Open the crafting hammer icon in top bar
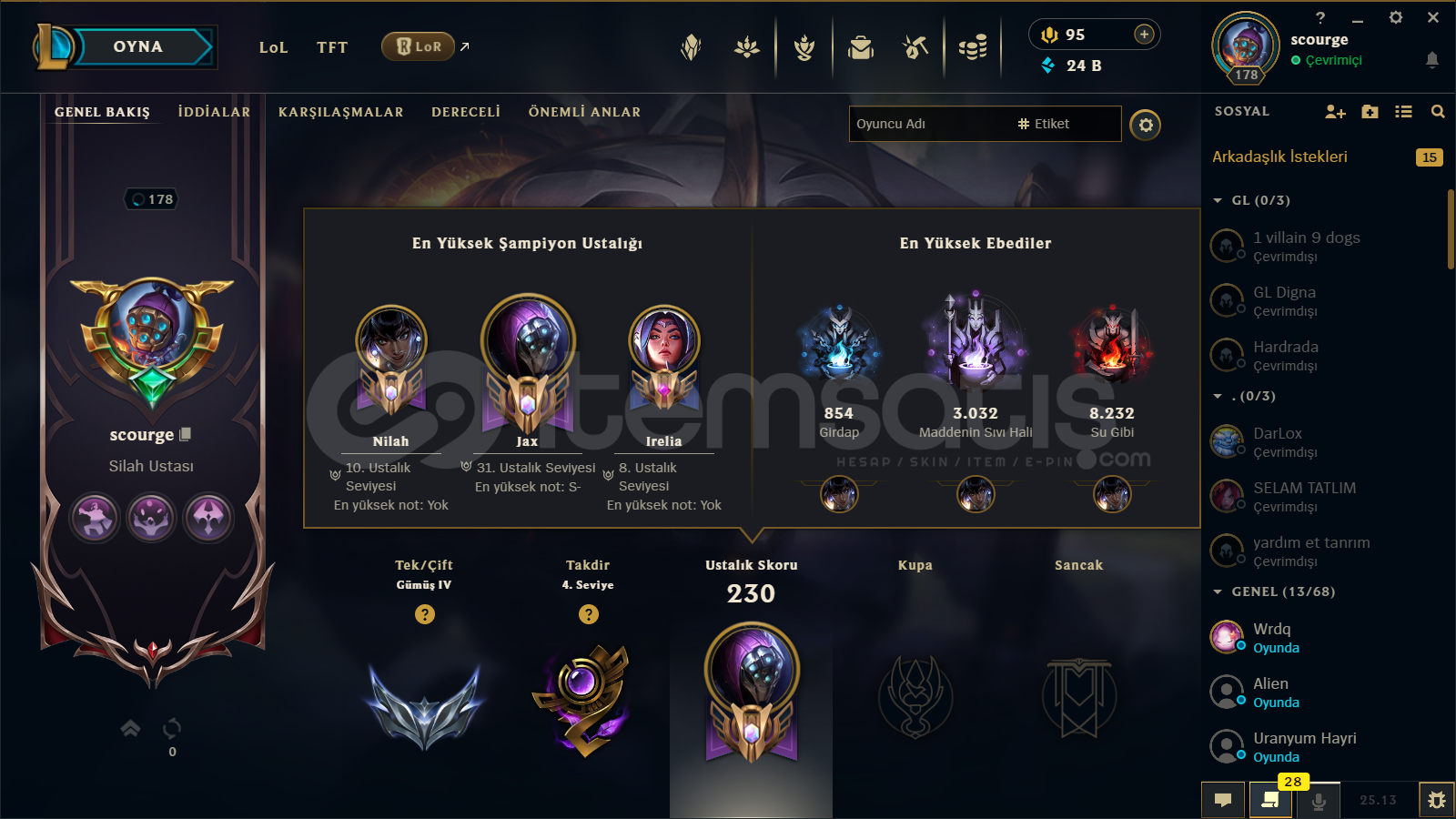Image resolution: width=1456 pixels, height=819 pixels. pyautogui.click(x=915, y=47)
